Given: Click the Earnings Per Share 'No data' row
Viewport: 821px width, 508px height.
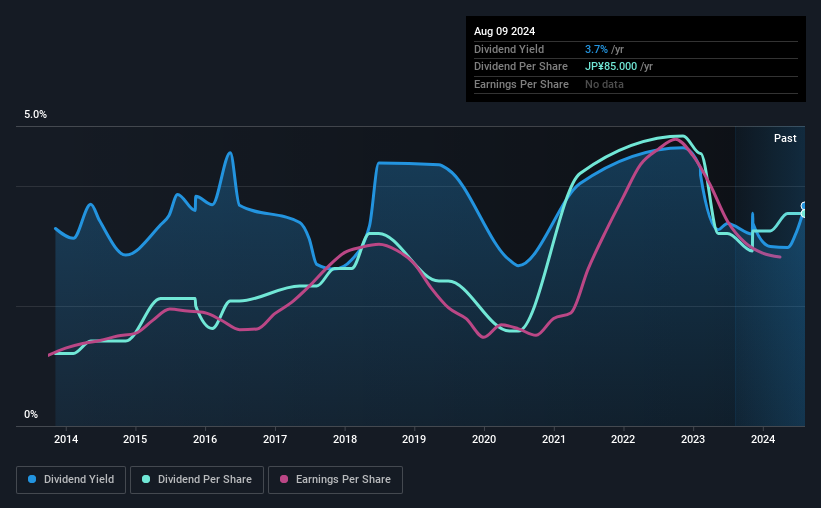Looking at the screenshot, I should click(636, 84).
